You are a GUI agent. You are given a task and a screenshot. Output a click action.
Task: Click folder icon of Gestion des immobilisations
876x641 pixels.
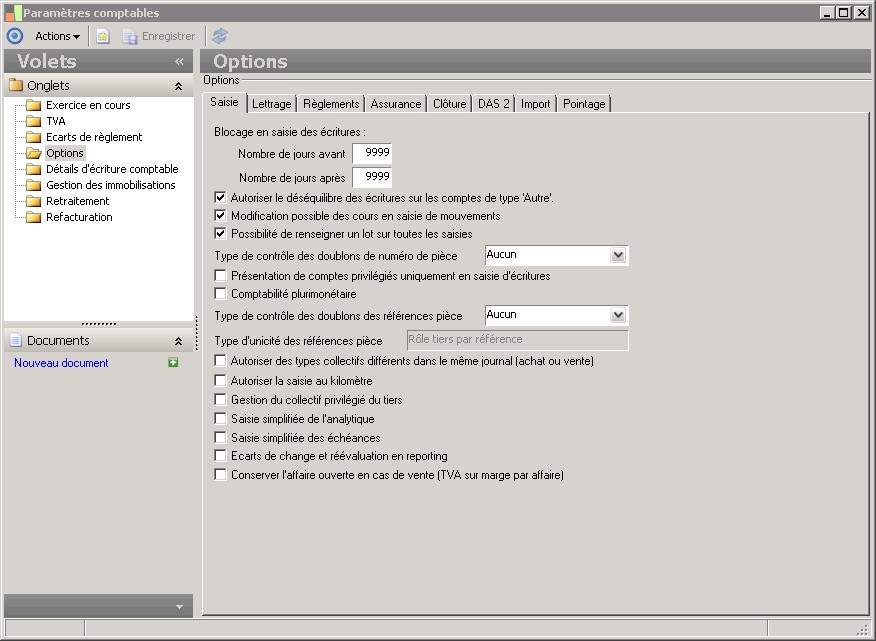click(x=34, y=185)
